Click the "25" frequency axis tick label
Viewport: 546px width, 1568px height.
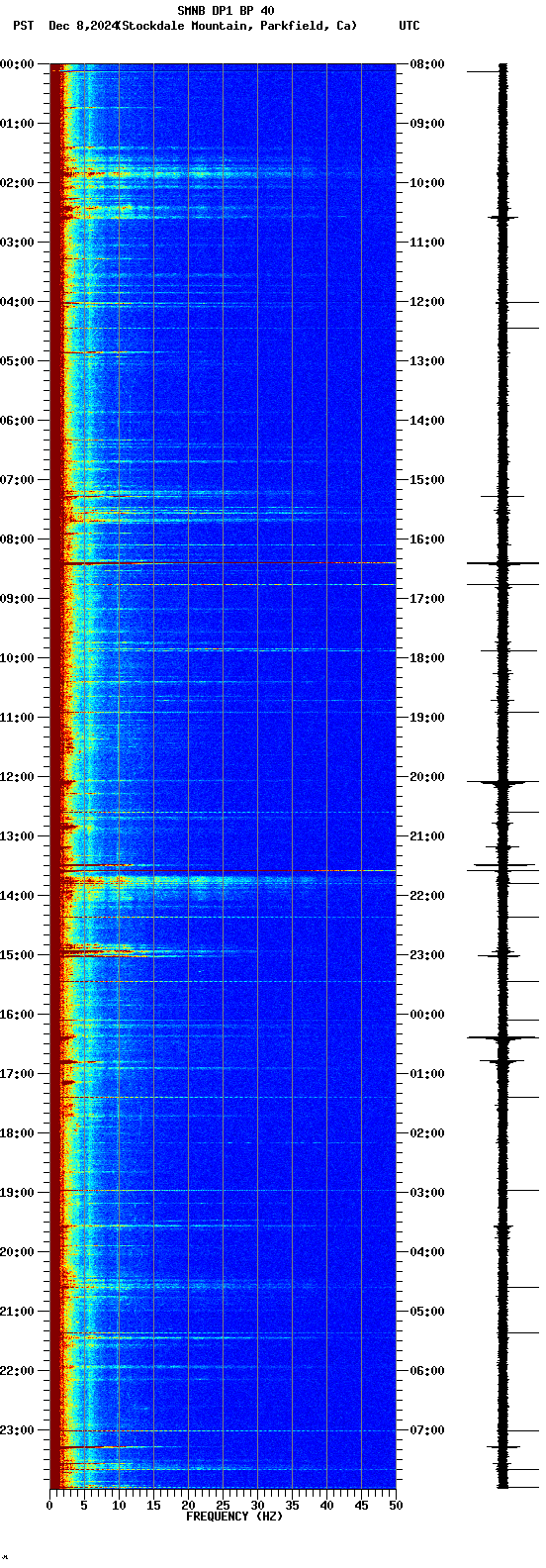click(223, 1506)
